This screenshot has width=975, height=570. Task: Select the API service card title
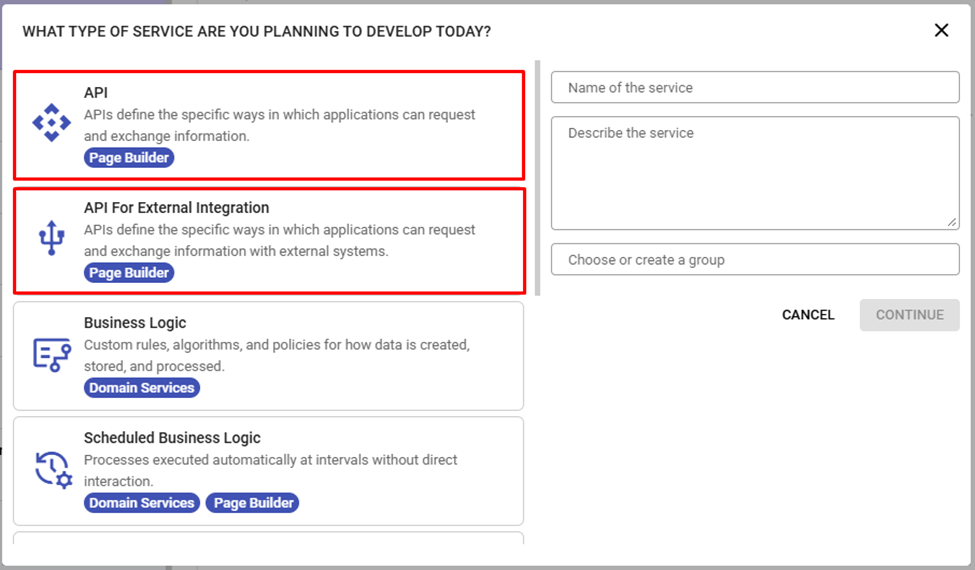pyautogui.click(x=96, y=93)
